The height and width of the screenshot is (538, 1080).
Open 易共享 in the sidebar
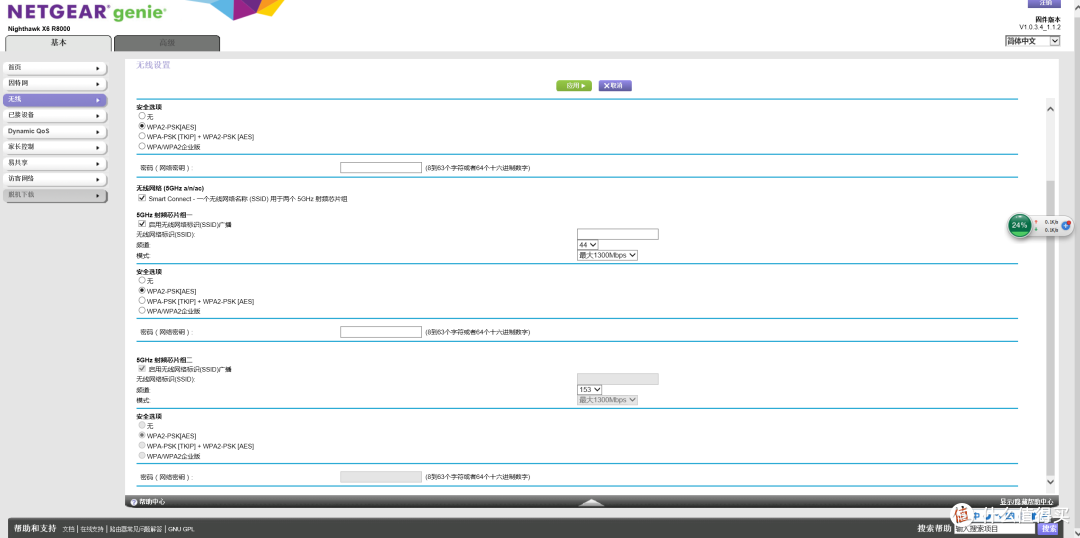click(55, 163)
